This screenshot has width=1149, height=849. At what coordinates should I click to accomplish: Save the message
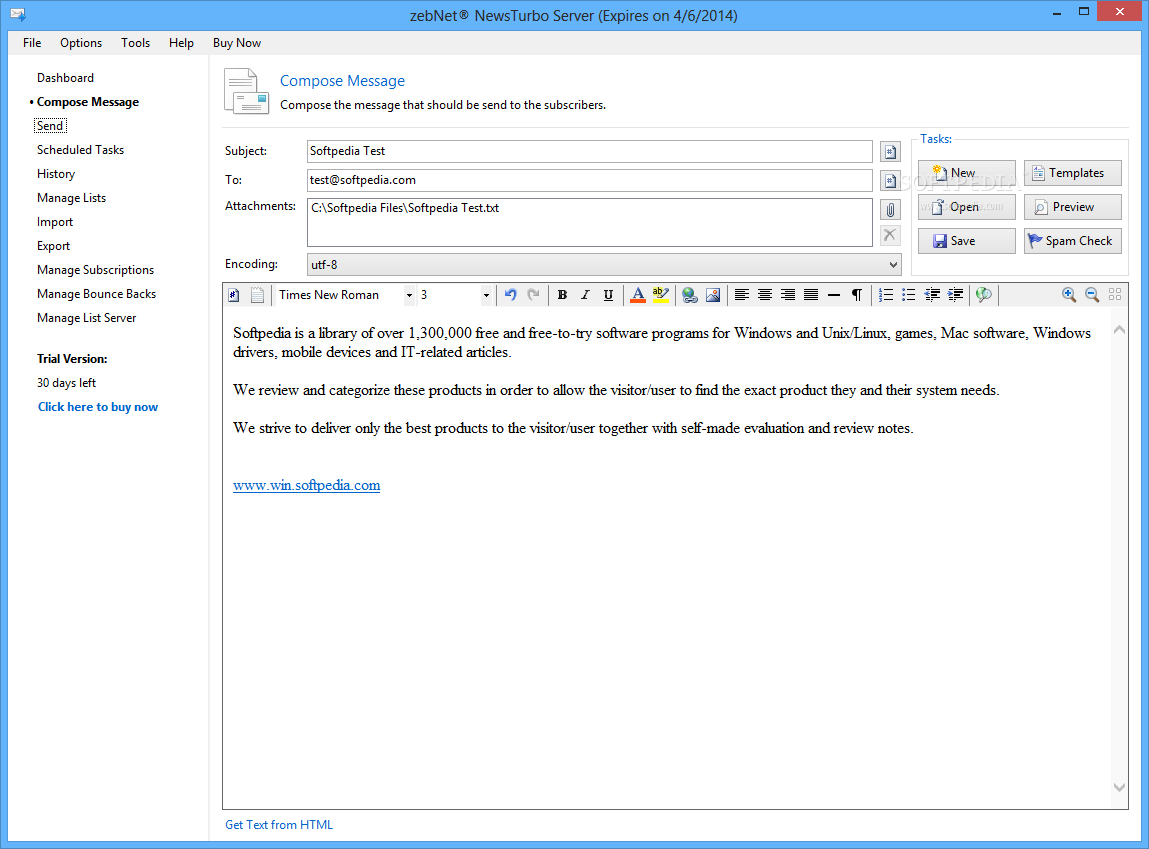(x=967, y=241)
